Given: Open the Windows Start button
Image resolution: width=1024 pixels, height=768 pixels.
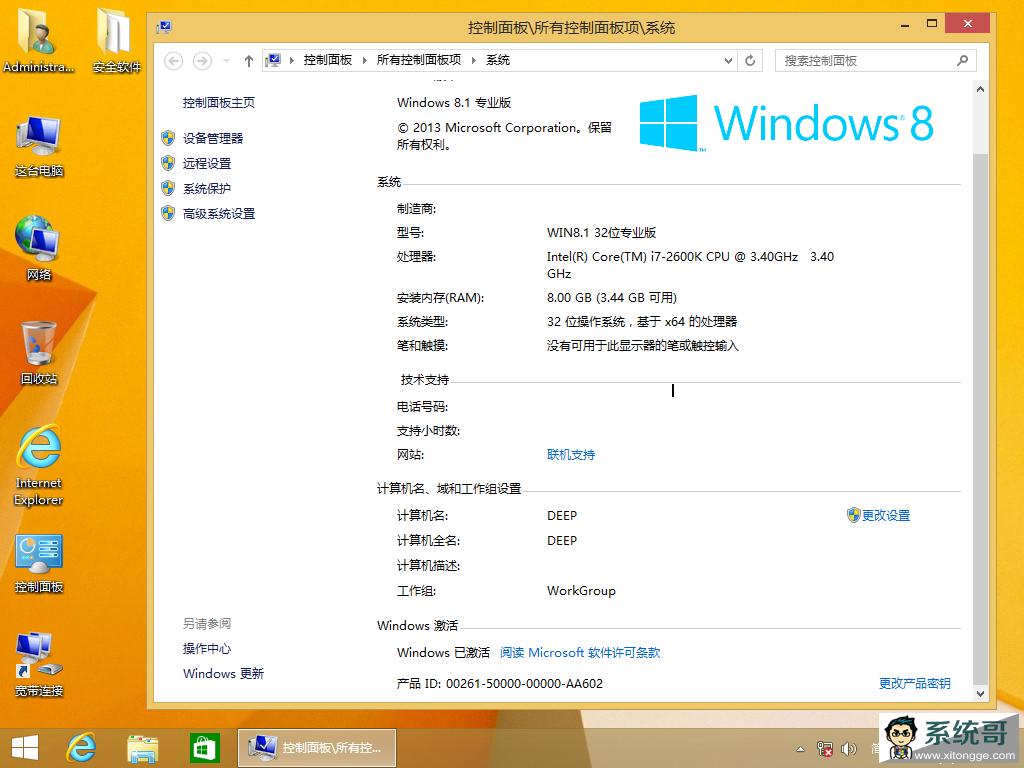Looking at the screenshot, I should click(x=25, y=748).
